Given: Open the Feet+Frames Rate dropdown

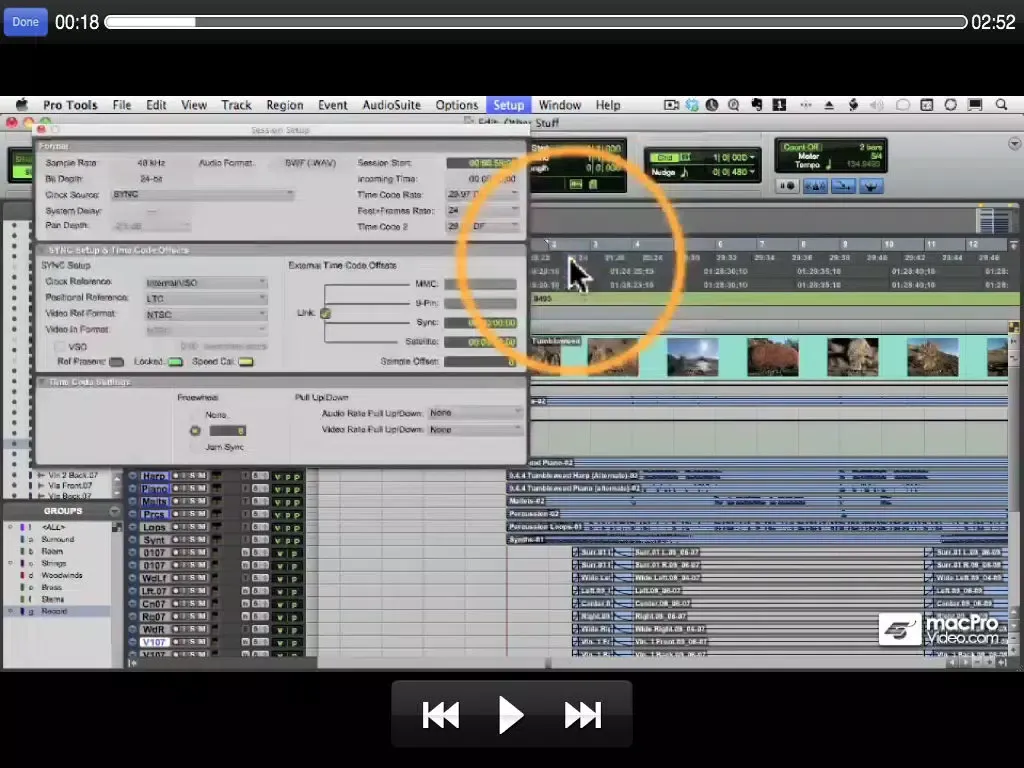Looking at the screenshot, I should [483, 210].
